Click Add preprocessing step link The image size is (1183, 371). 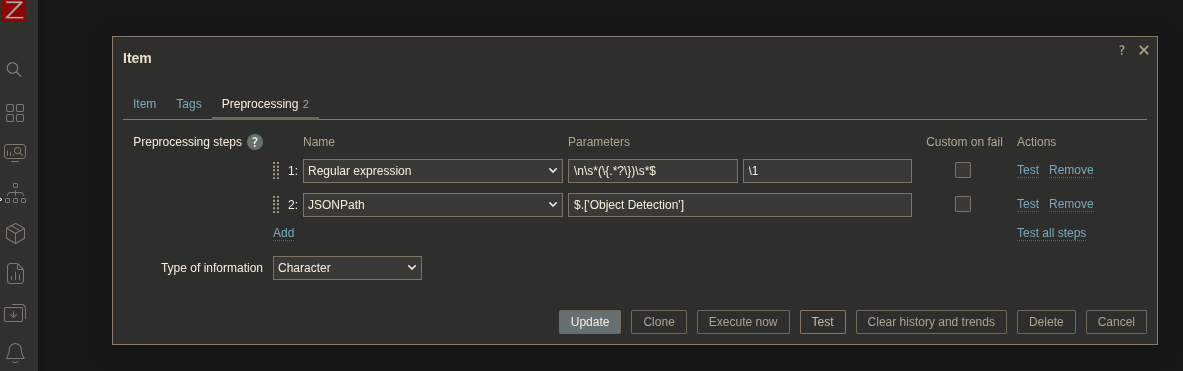284,233
